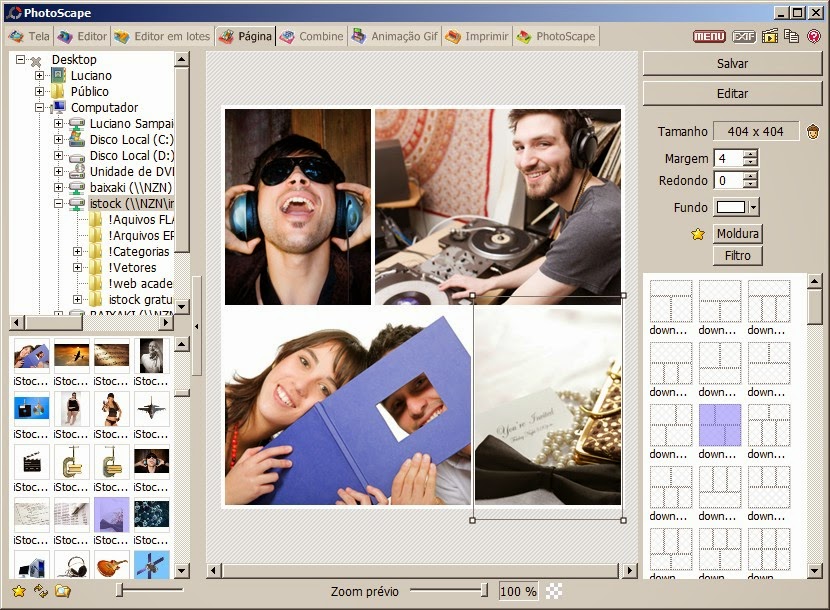830x610 pixels.
Task: Expand the Público folder node
Action: pos(39,91)
